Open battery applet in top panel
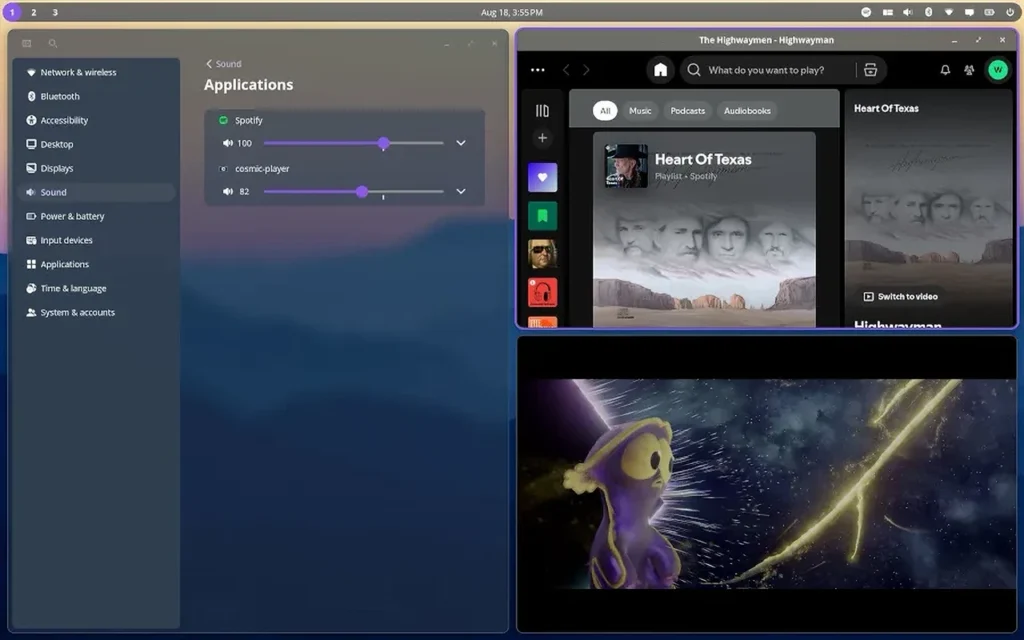 click(989, 12)
